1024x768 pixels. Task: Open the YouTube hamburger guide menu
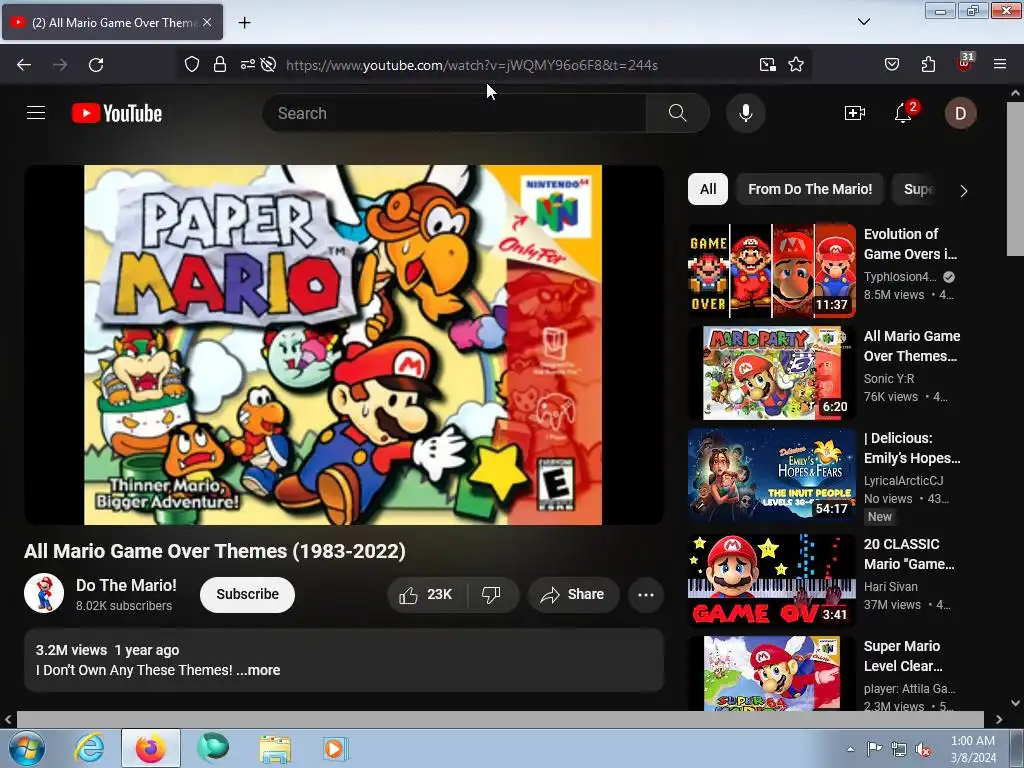tap(36, 113)
